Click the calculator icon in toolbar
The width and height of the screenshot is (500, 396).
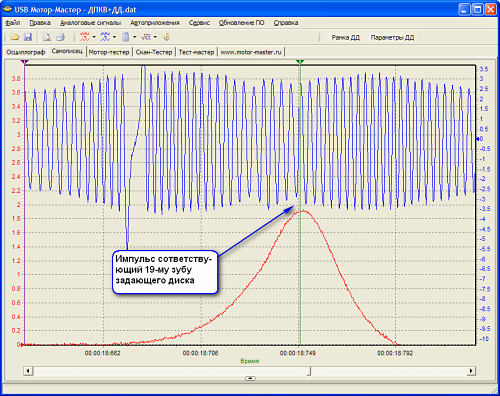(x=125, y=37)
